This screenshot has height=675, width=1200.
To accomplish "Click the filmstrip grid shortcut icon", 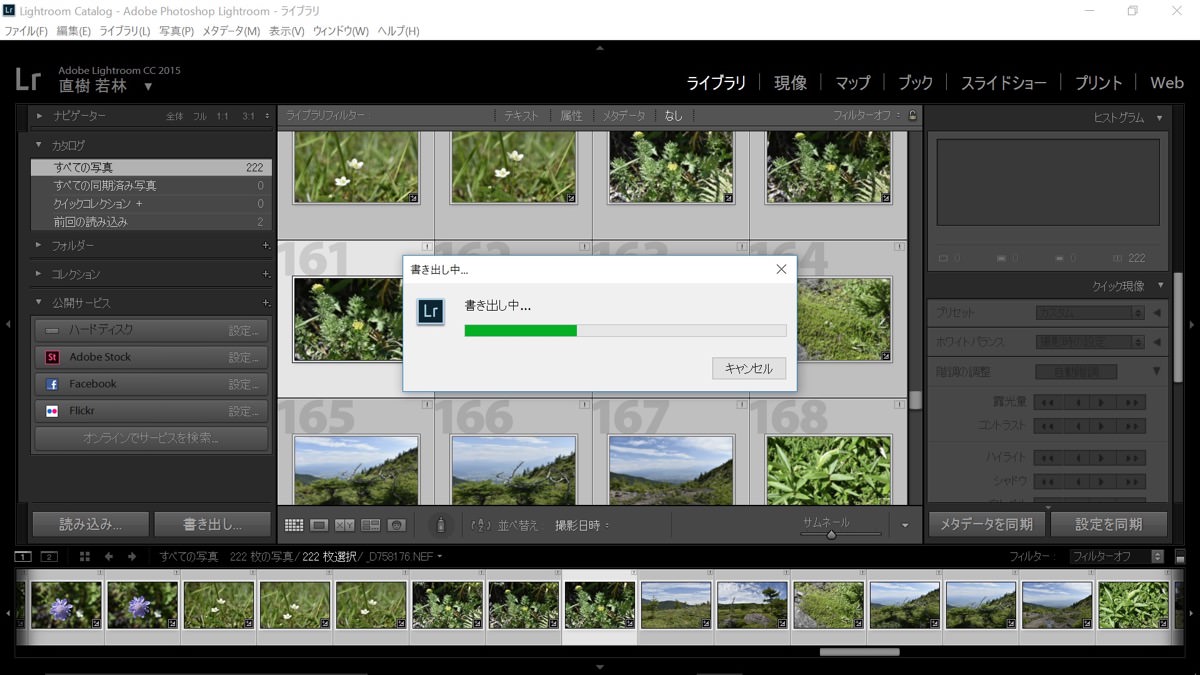I will 85,557.
